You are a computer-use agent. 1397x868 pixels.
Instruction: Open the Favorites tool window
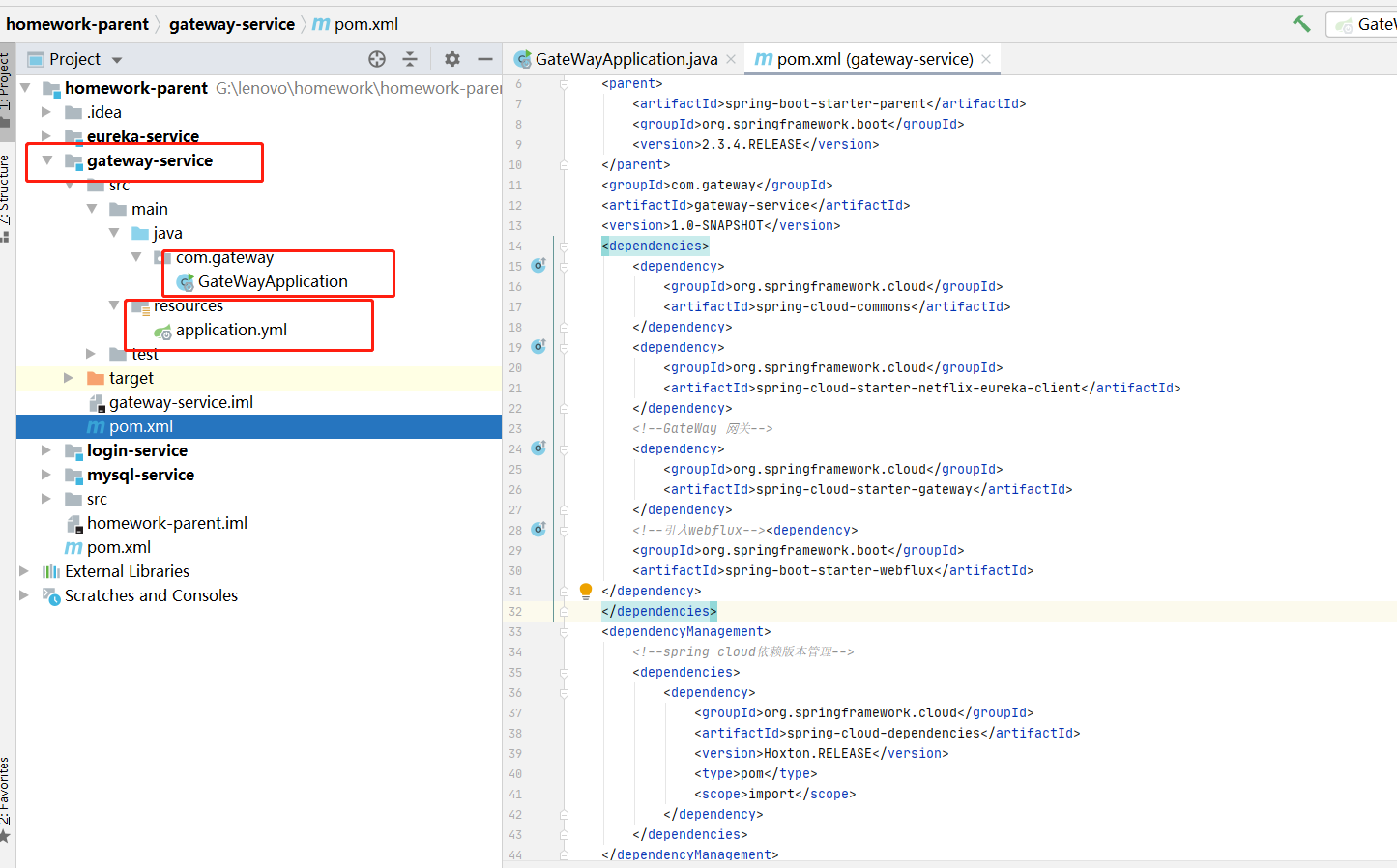[6, 799]
